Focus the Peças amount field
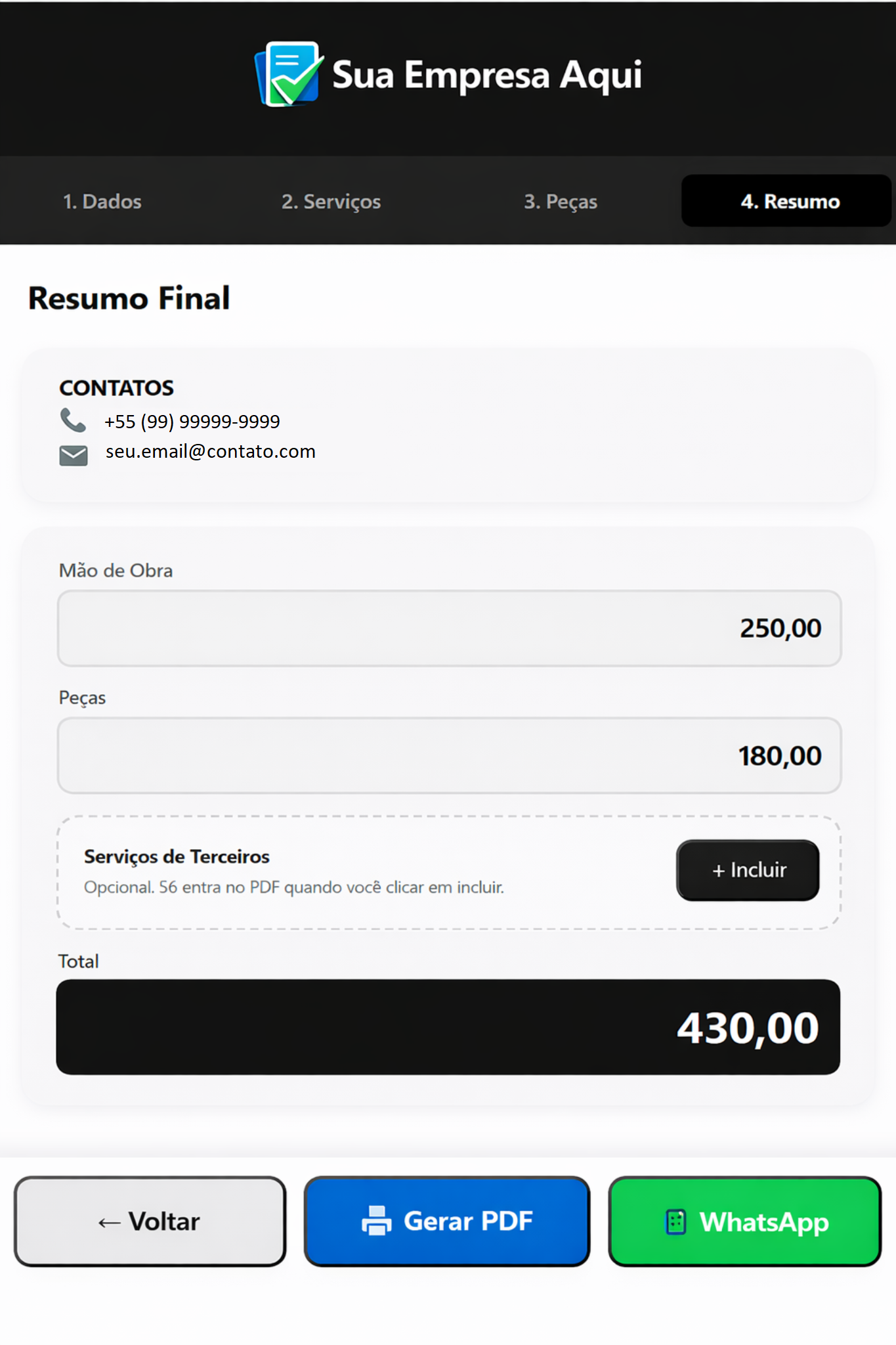Screen dimensions: 896x1345 tap(449, 756)
